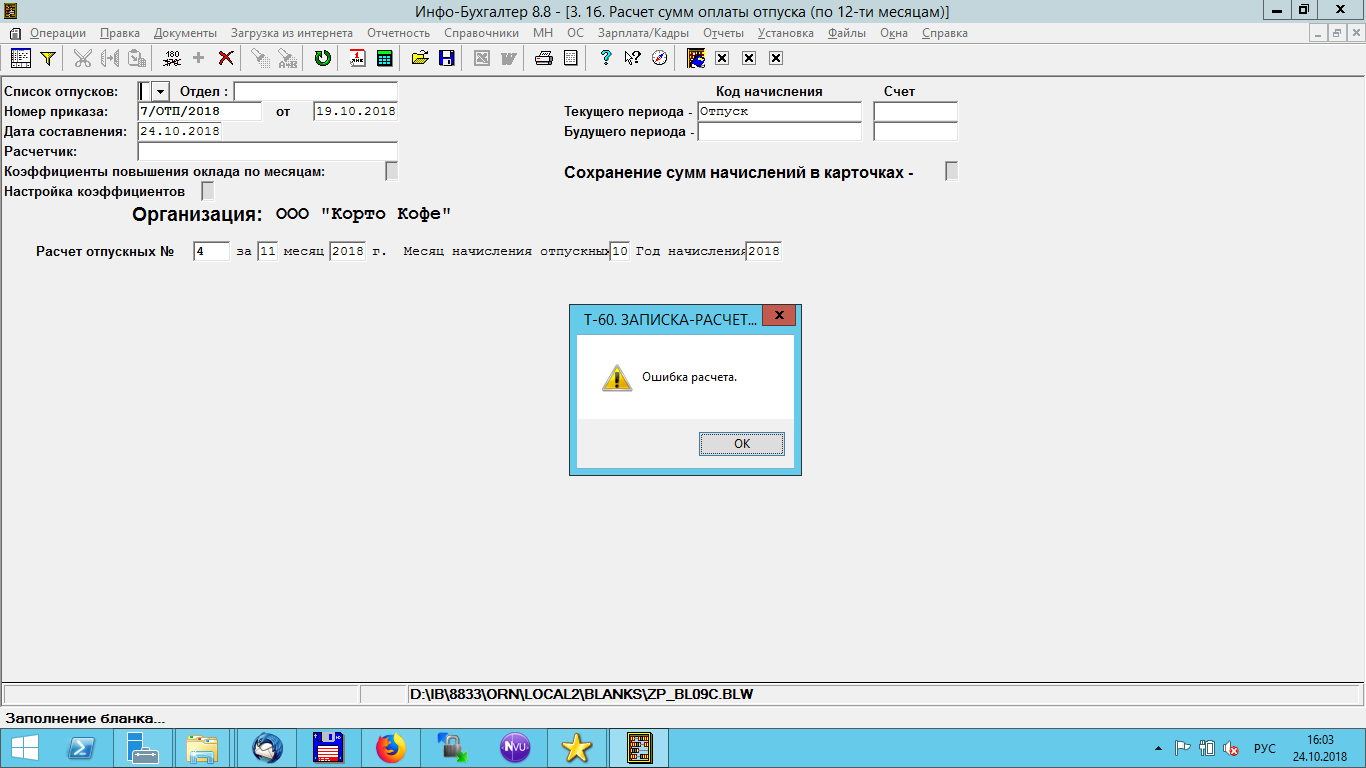Open the 'Отчетность' menu

[398, 33]
